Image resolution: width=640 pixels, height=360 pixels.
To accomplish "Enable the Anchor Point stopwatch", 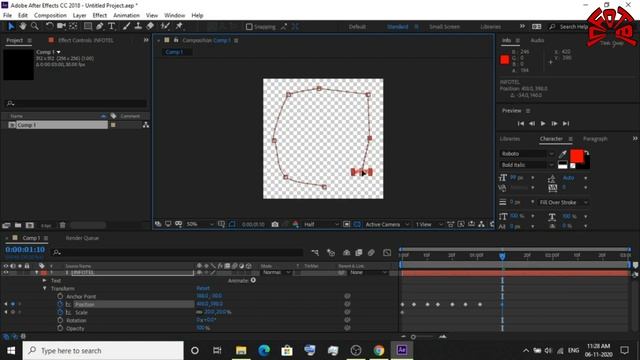I will pos(60,296).
